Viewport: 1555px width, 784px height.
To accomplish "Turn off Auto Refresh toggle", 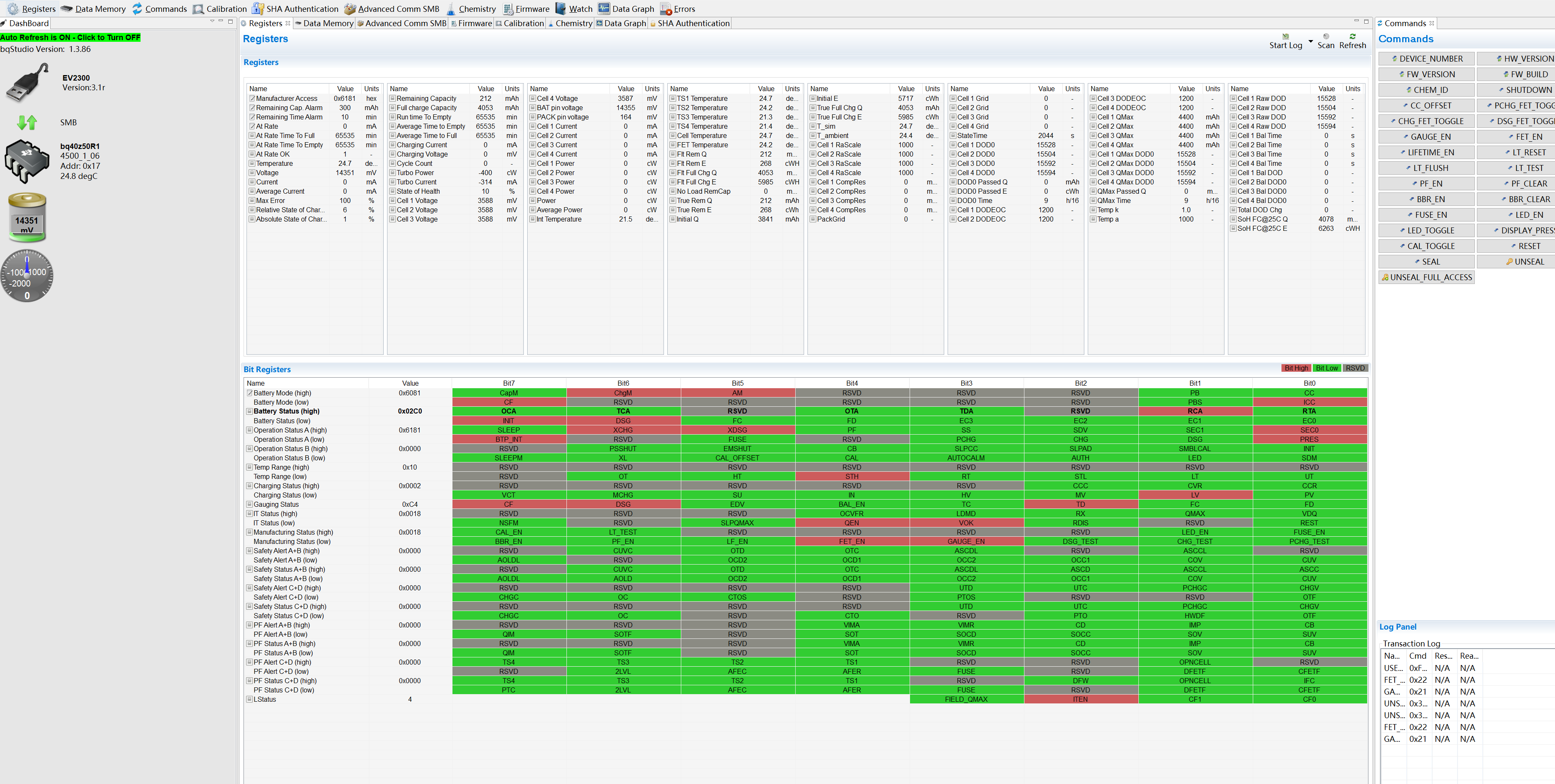I will pyautogui.click(x=70, y=38).
